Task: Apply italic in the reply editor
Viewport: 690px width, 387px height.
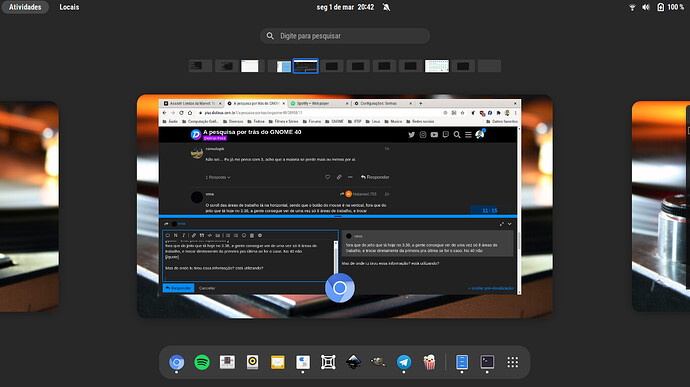Action: pos(184,235)
